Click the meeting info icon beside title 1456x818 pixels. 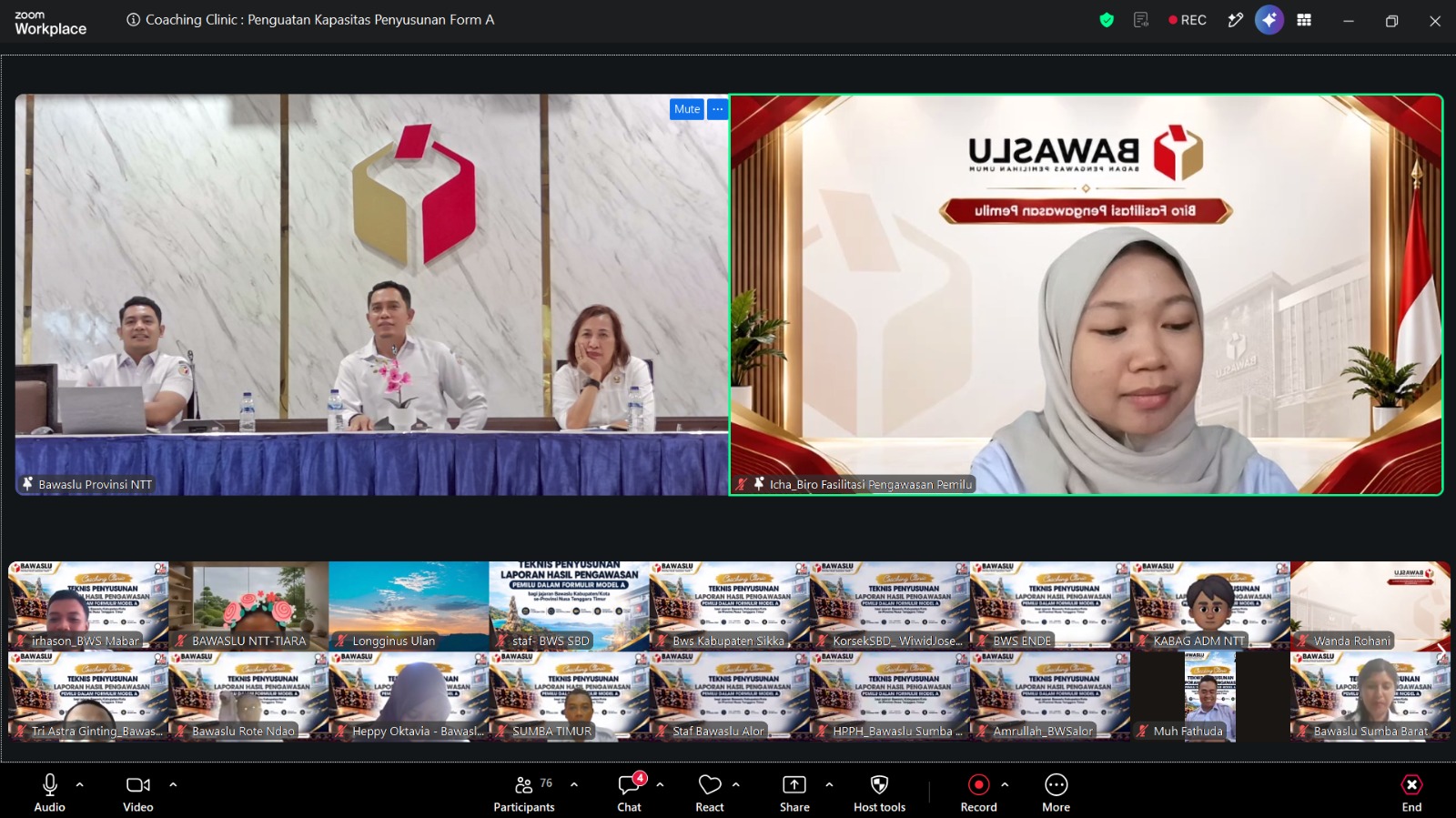pos(133,20)
